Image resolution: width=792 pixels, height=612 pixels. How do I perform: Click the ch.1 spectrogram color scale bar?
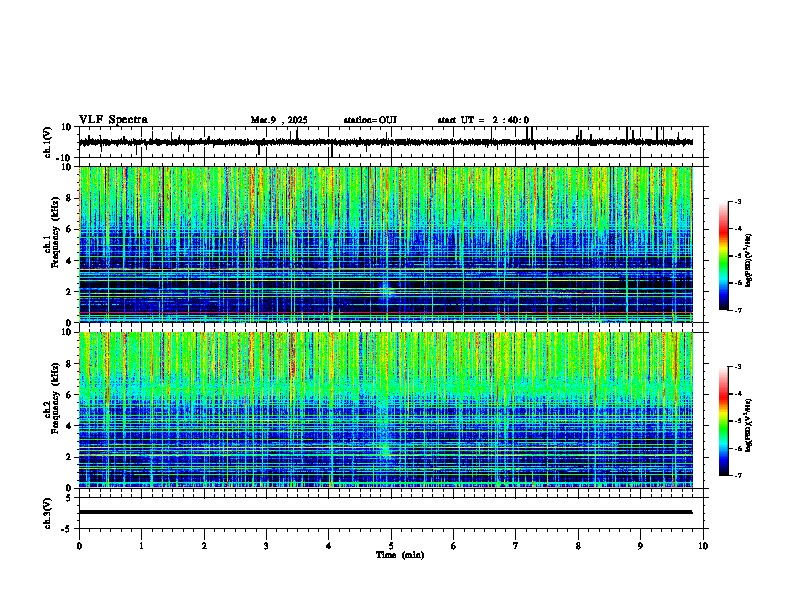pos(724,256)
